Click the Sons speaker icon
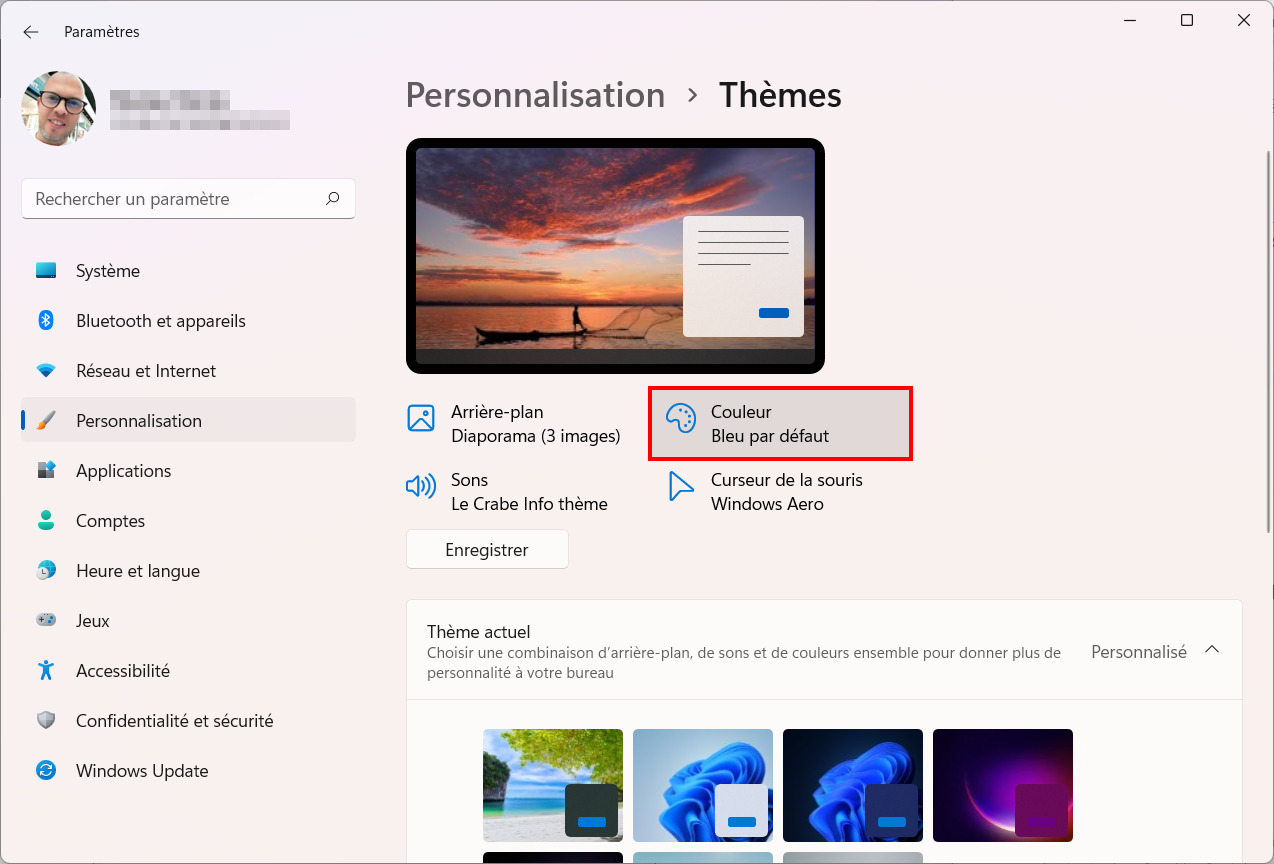The height and width of the screenshot is (864, 1274). pyautogui.click(x=421, y=487)
